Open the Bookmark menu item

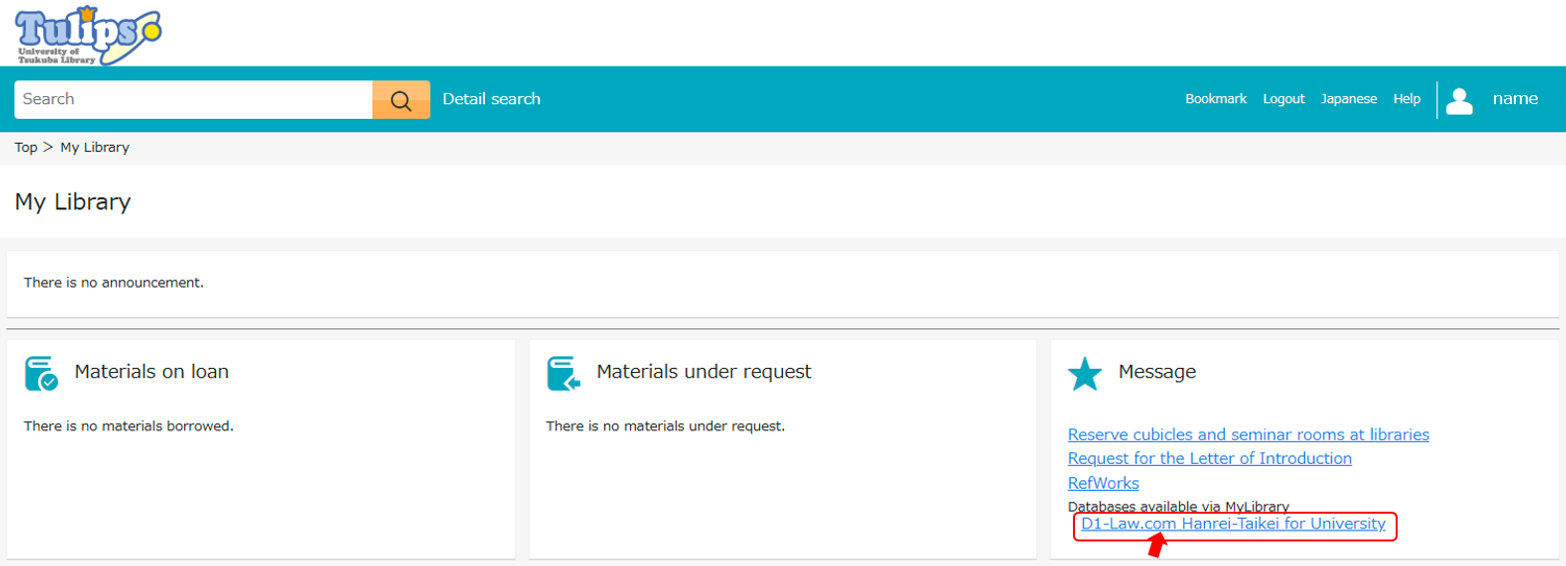coord(1216,99)
